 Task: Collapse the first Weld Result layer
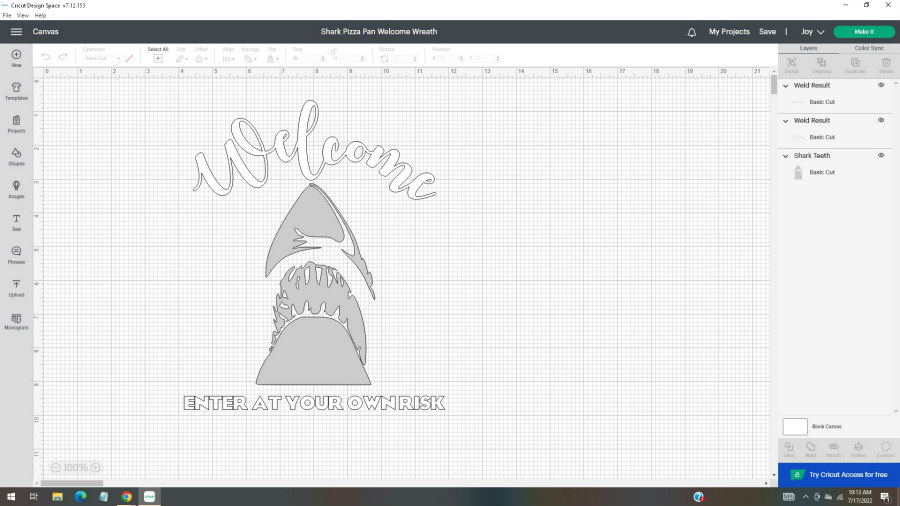coord(786,86)
